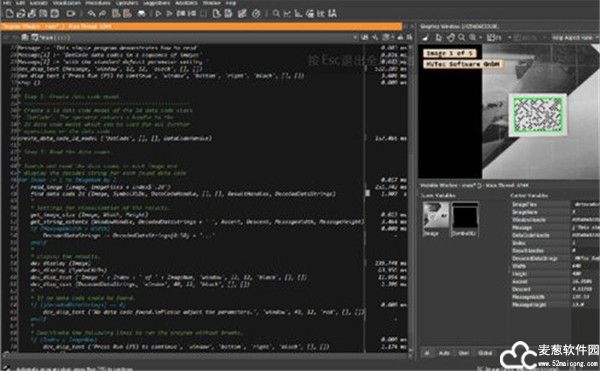Open the Suggestions menu
The width and height of the screenshot is (600, 371).
click(x=157, y=3)
